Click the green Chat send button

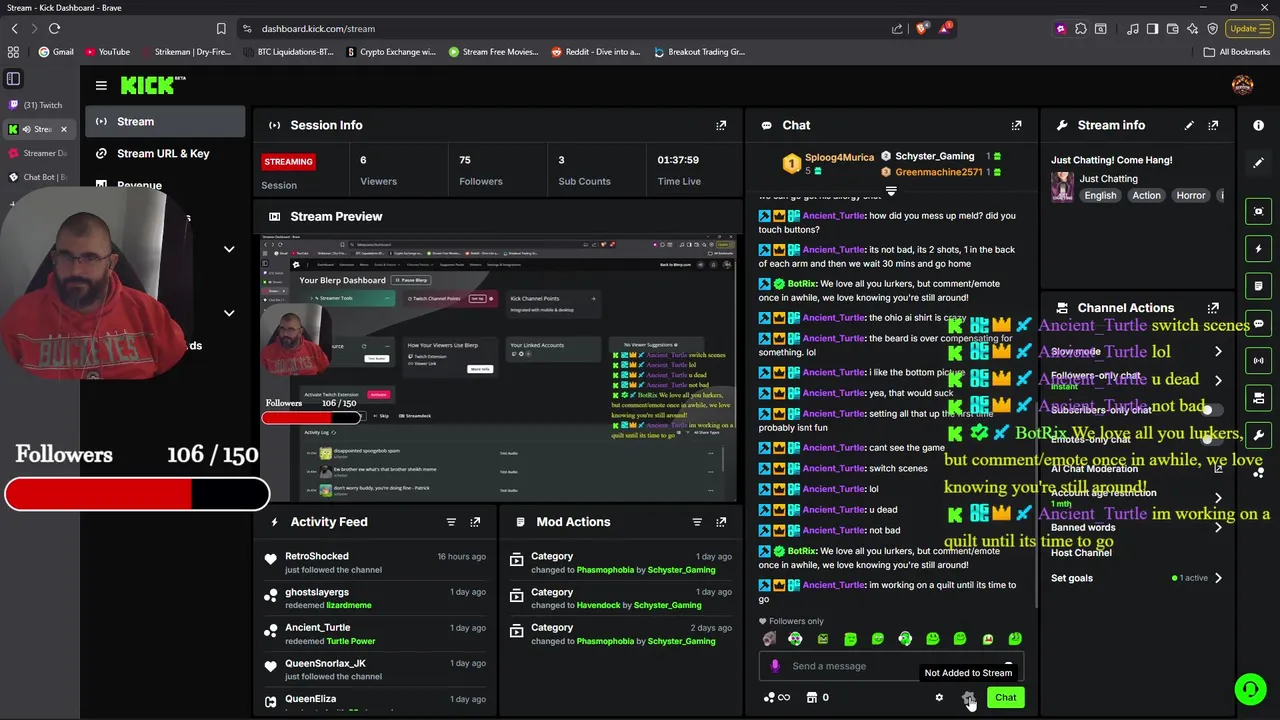tap(1005, 698)
